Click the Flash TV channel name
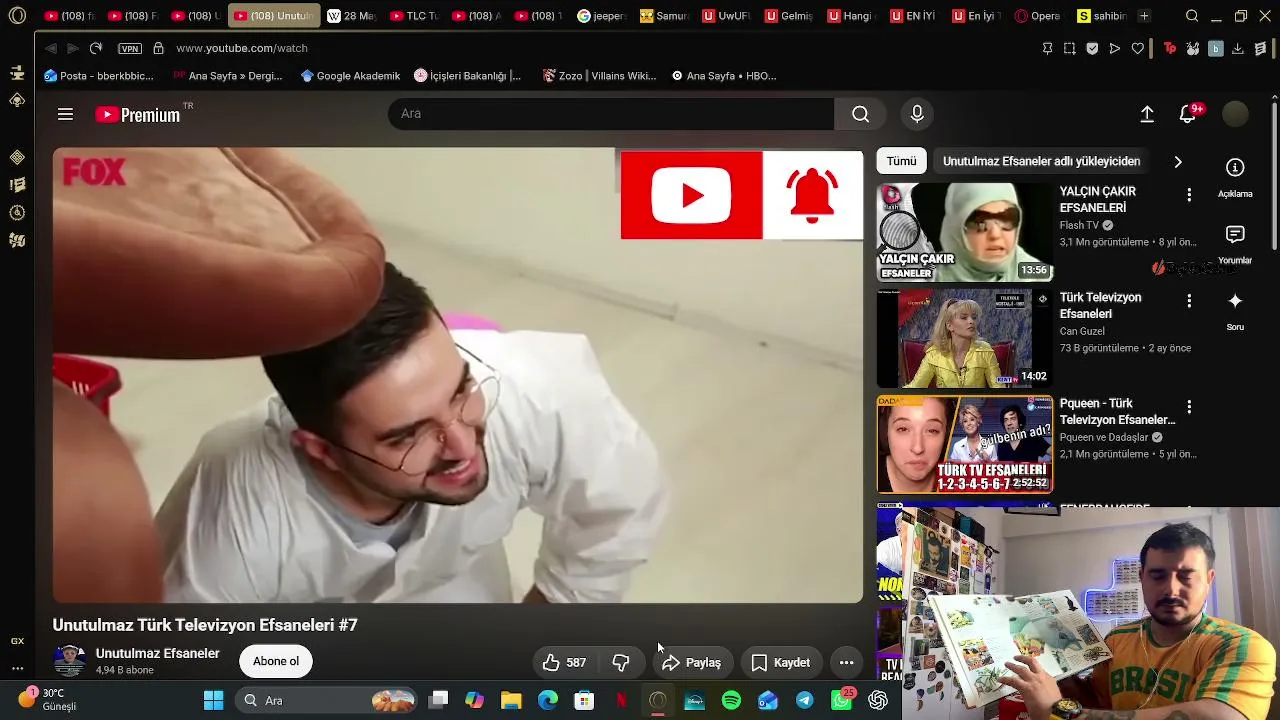1280x720 pixels. point(1079,225)
